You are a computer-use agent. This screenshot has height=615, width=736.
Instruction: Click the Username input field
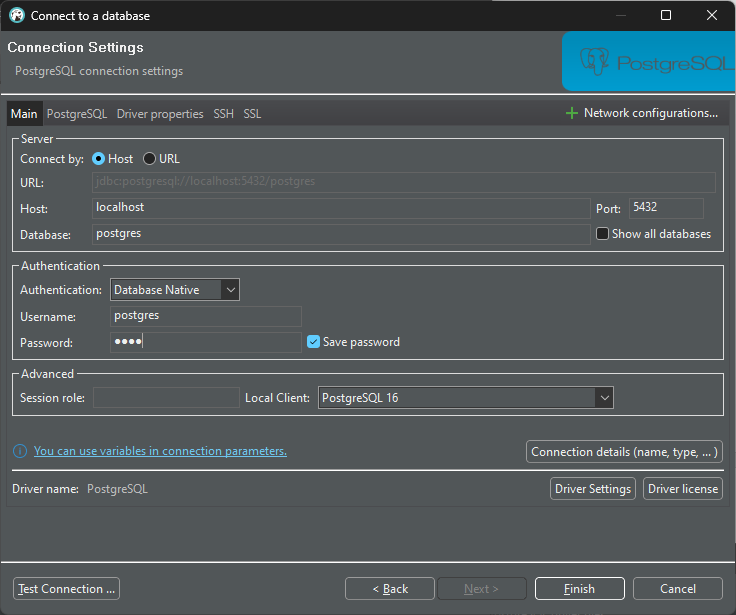206,316
